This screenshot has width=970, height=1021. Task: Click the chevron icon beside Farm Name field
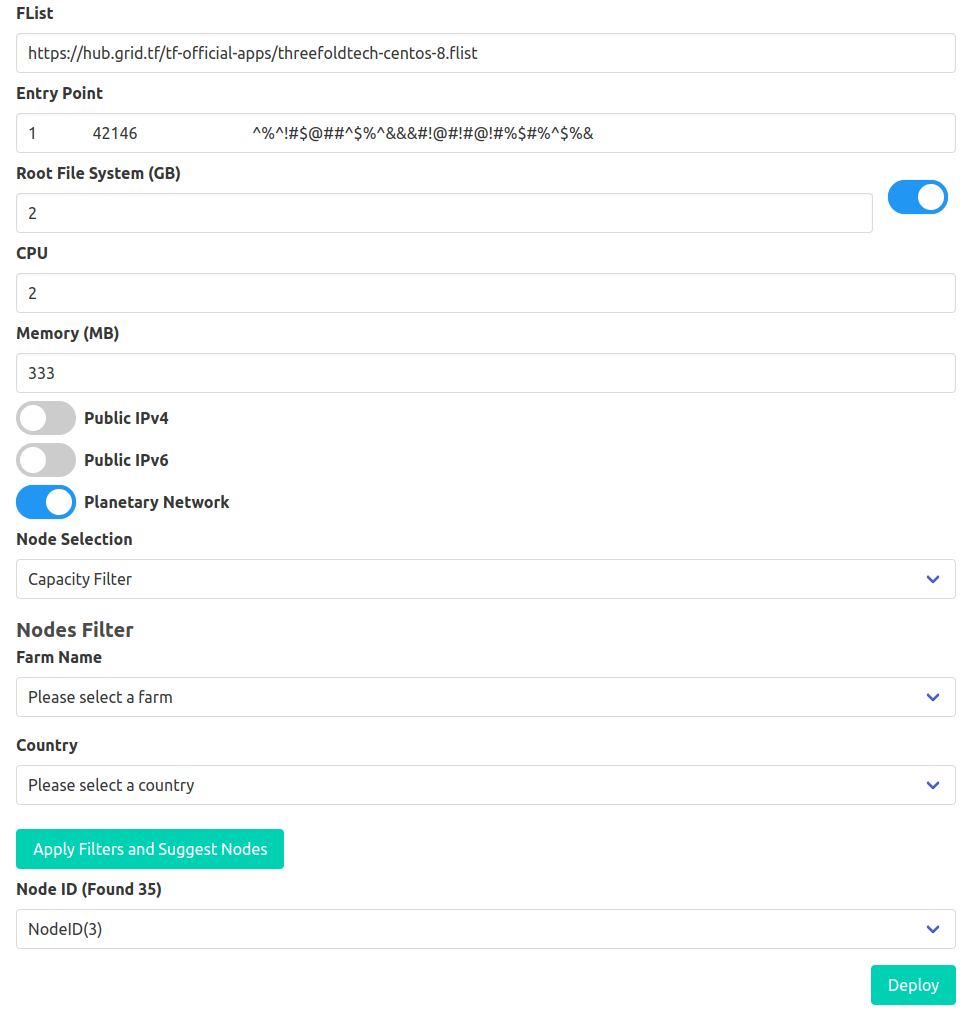(932, 697)
